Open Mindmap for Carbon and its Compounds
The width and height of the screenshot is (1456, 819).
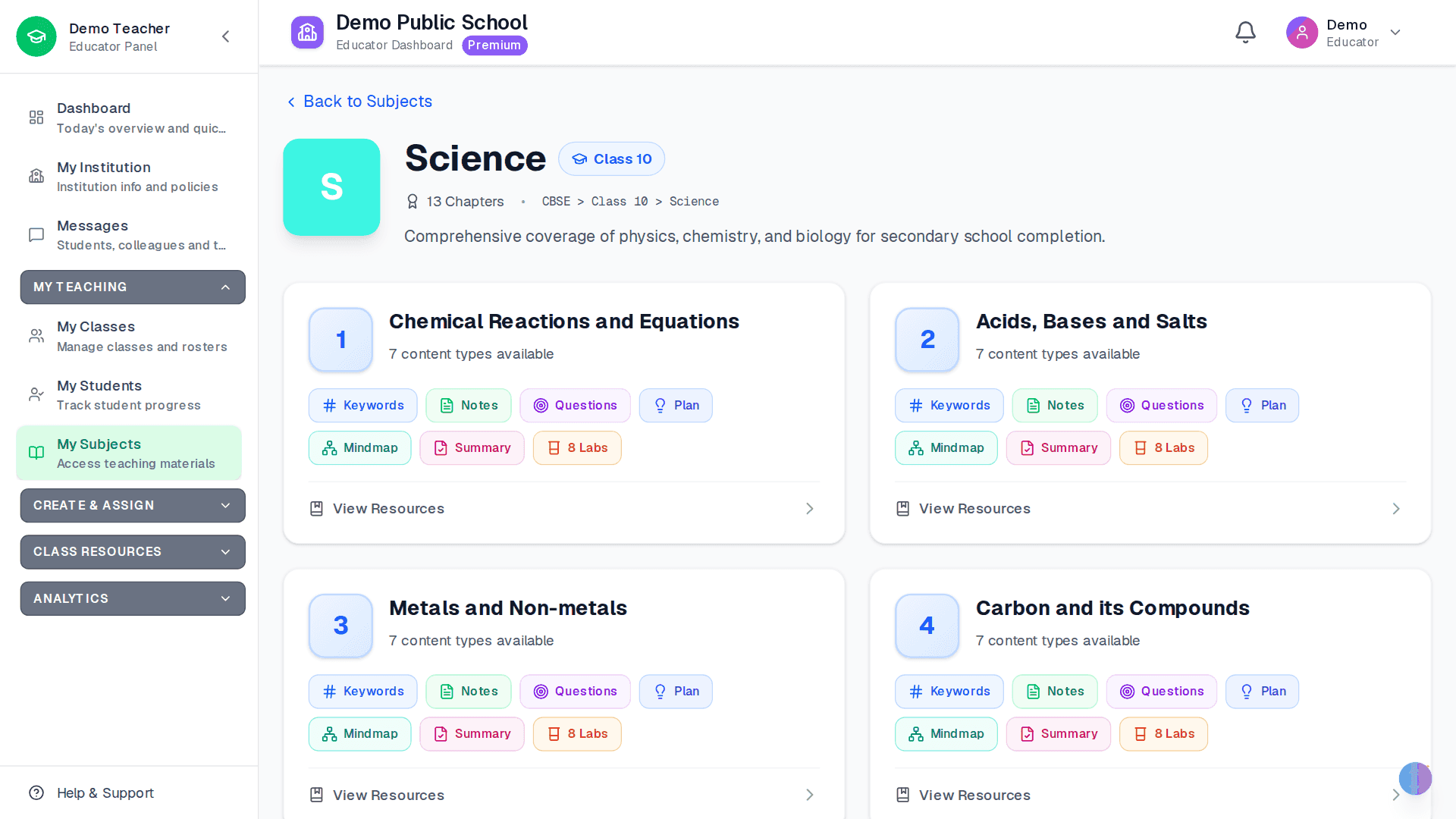[x=946, y=734]
